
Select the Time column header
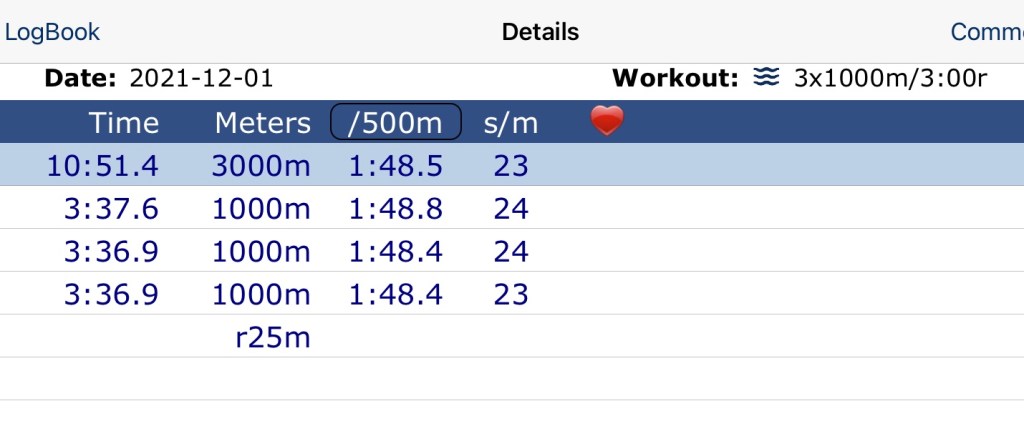[124, 122]
